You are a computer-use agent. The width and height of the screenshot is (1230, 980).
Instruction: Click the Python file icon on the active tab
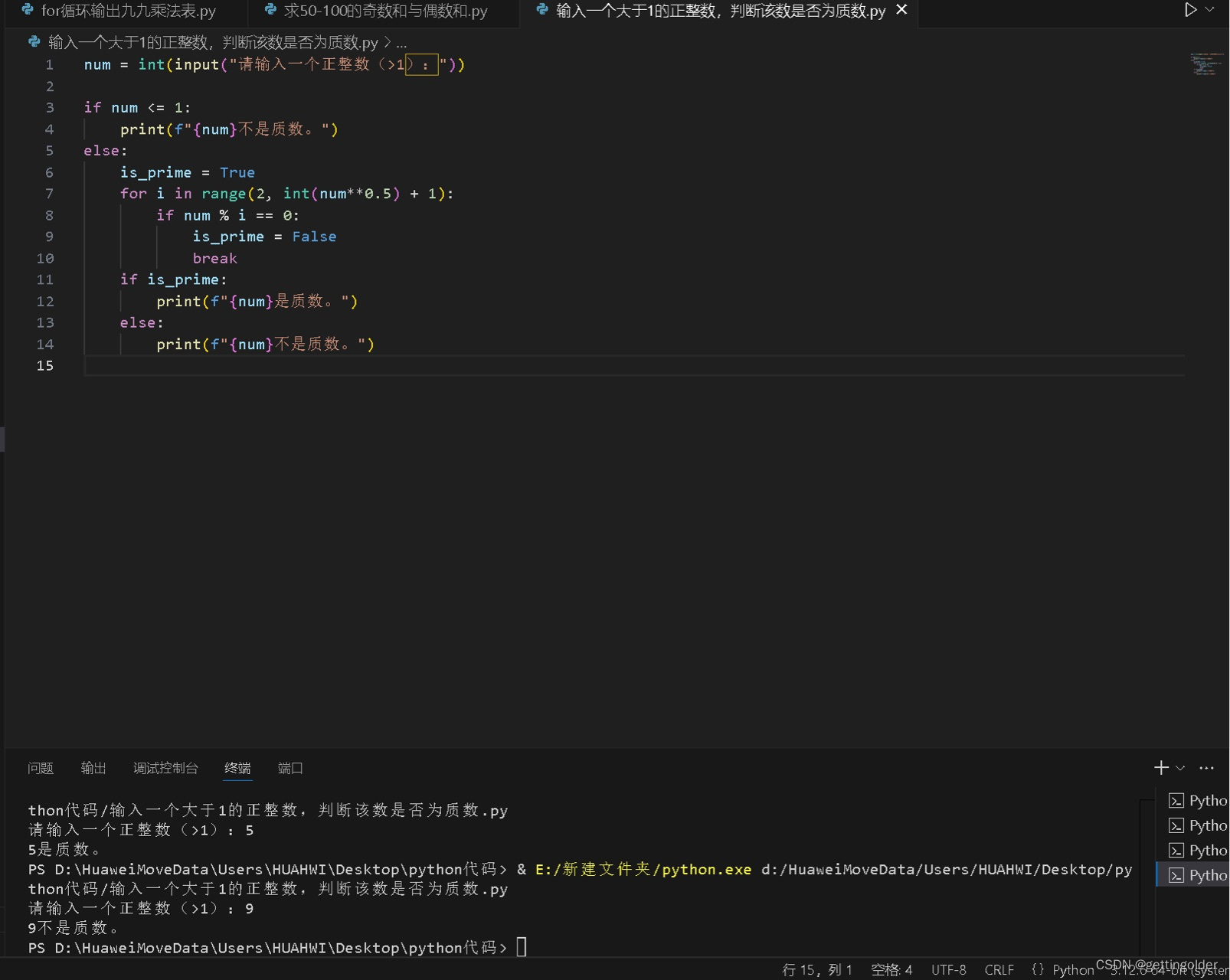click(x=541, y=11)
